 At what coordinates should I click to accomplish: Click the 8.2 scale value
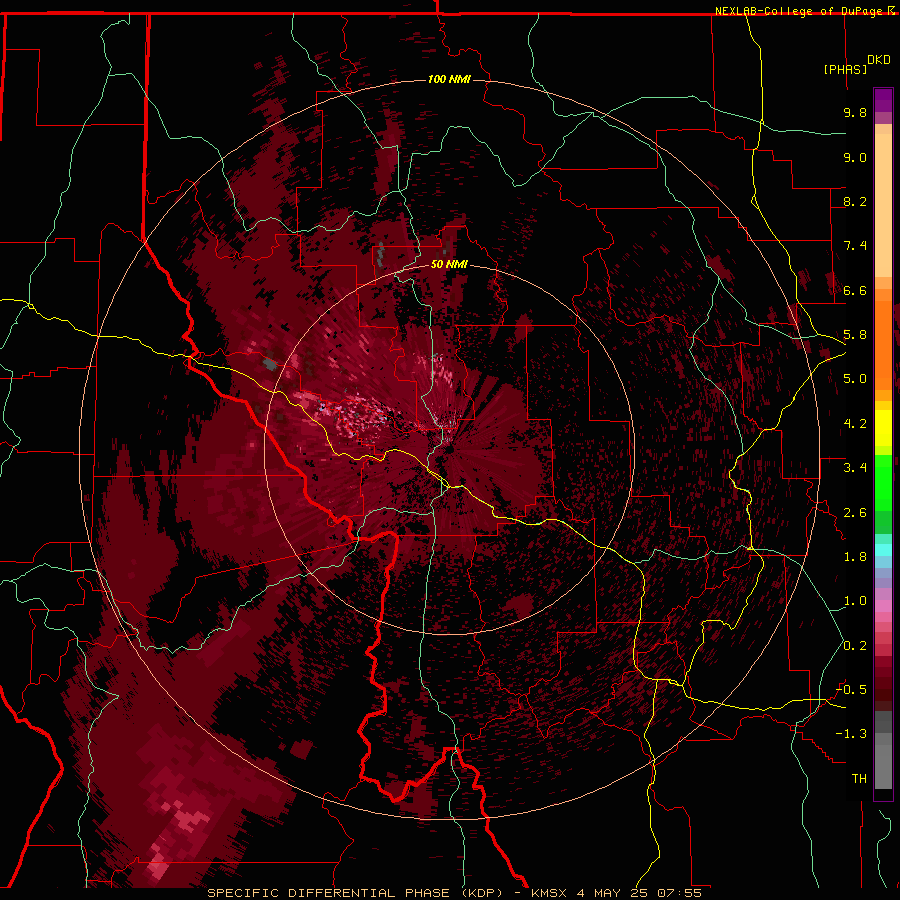[855, 201]
